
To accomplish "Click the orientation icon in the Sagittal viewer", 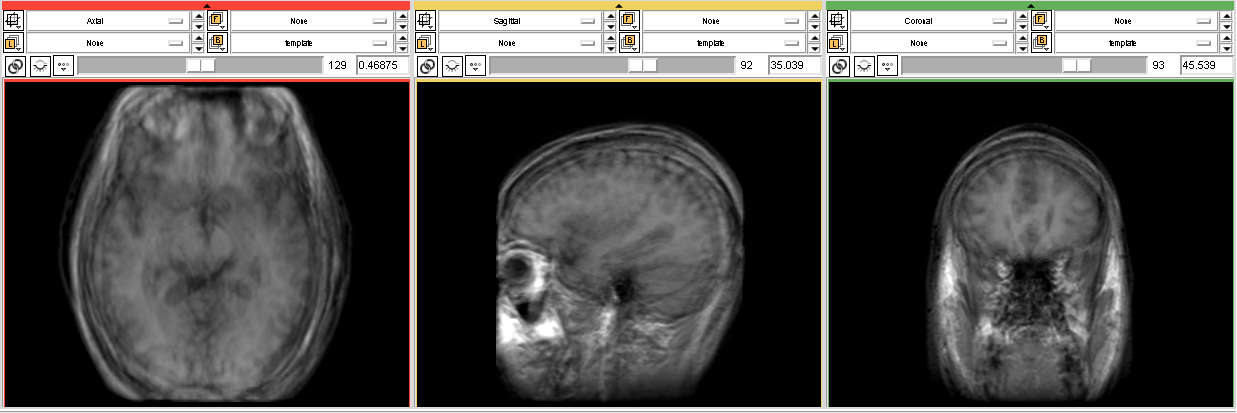I will (x=426, y=20).
